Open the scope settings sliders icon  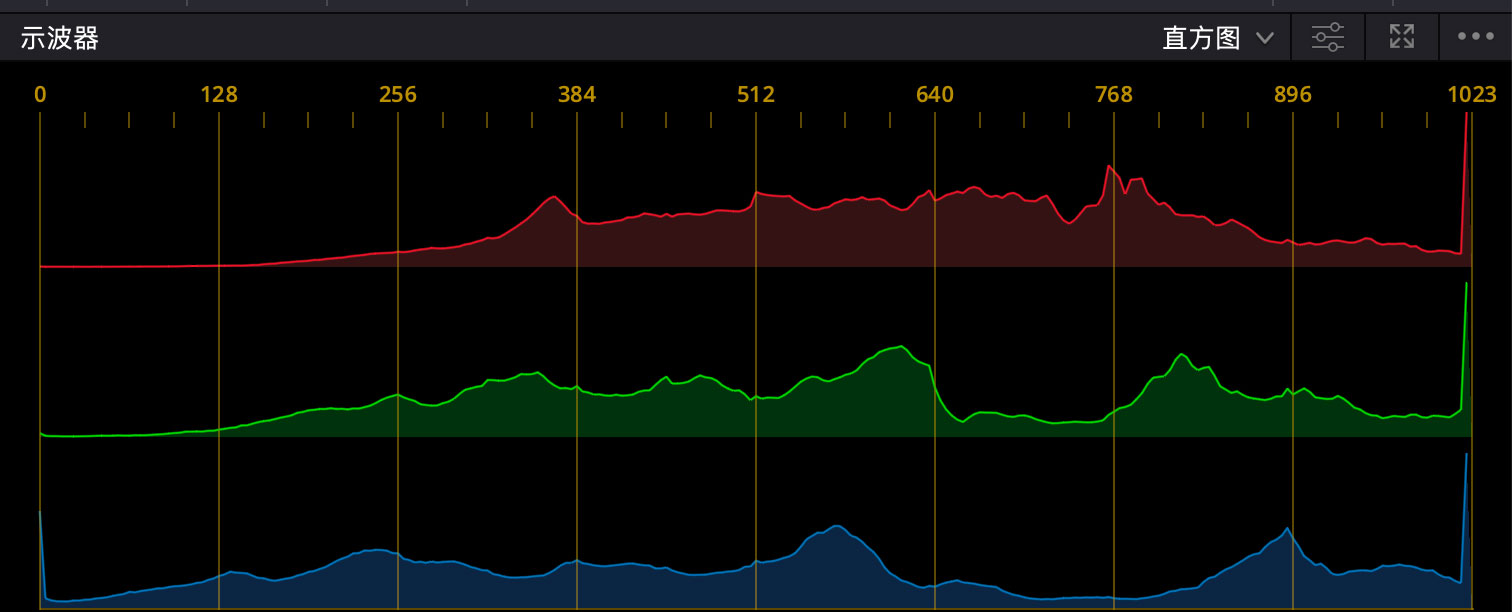coord(1328,38)
